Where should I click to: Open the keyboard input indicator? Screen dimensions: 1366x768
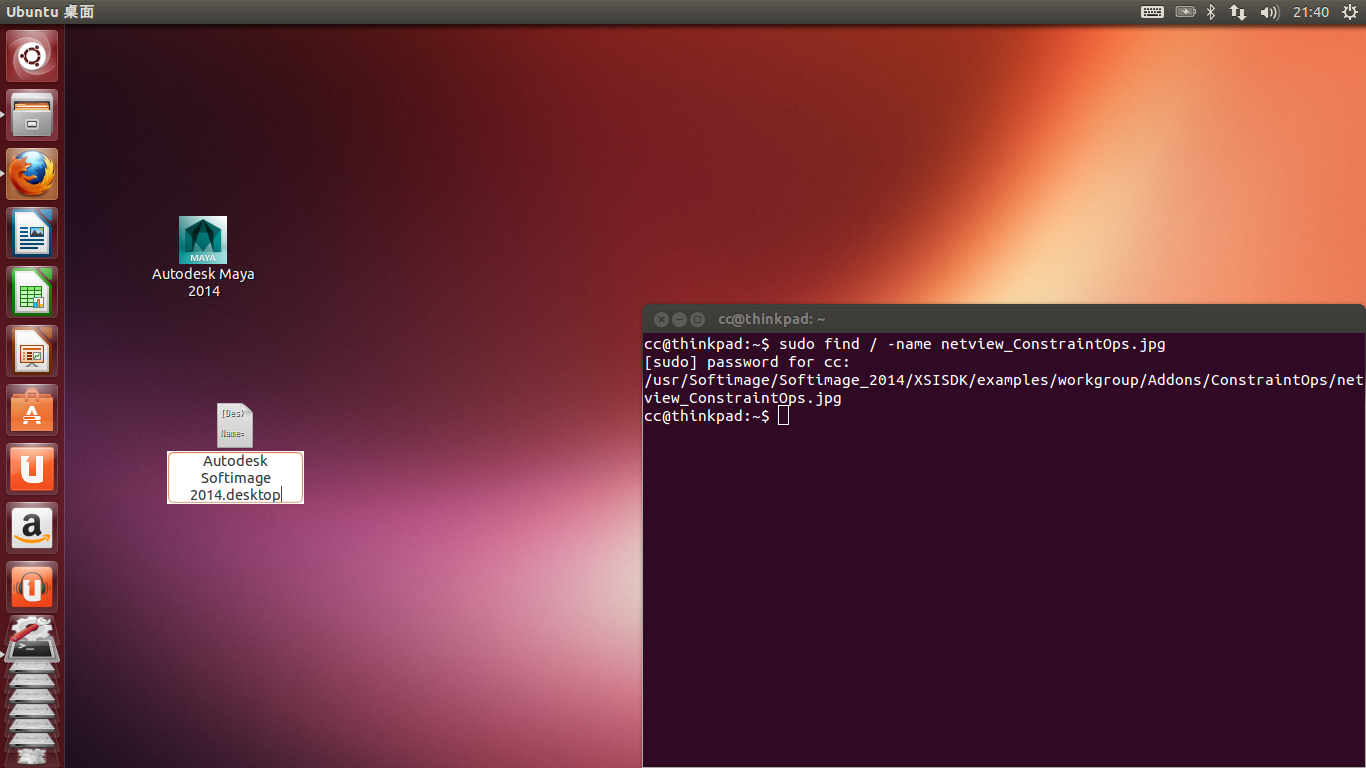pyautogui.click(x=1152, y=12)
